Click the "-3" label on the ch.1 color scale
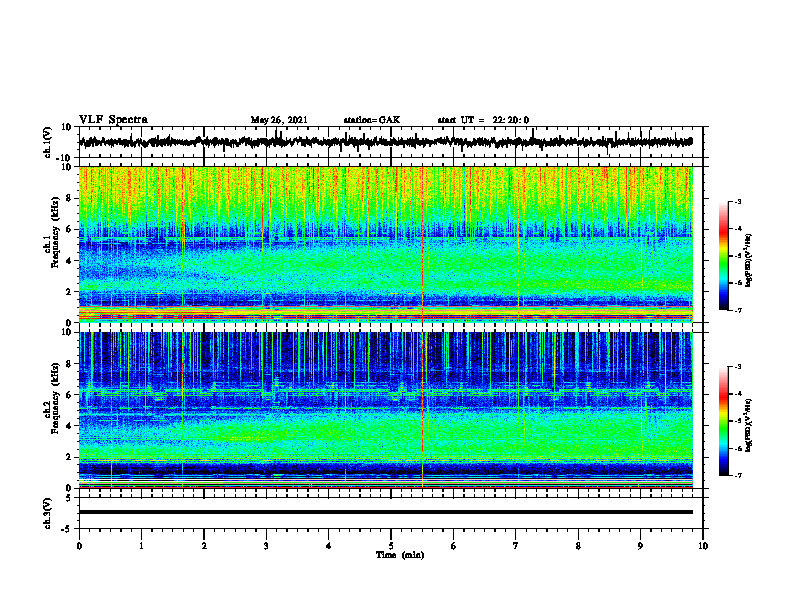The image size is (792, 612). (738, 201)
